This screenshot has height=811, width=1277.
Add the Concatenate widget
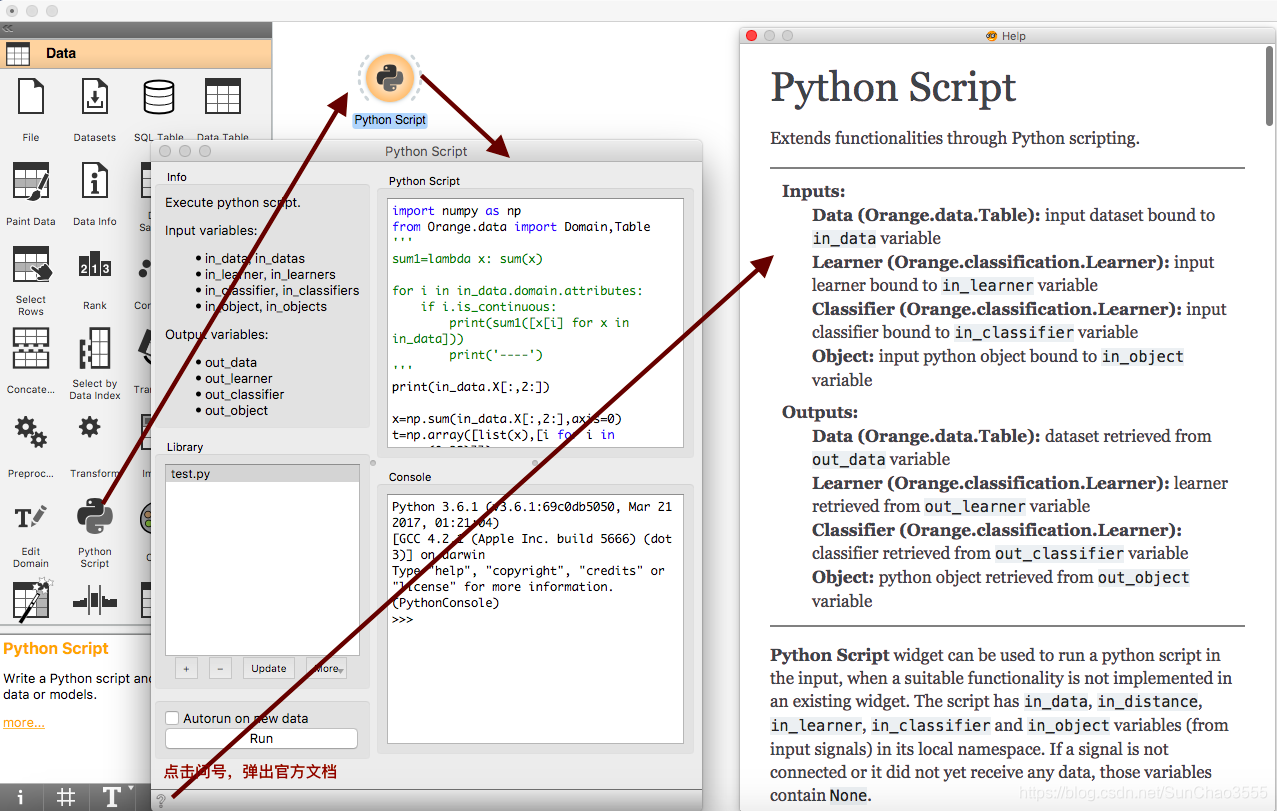(31, 348)
